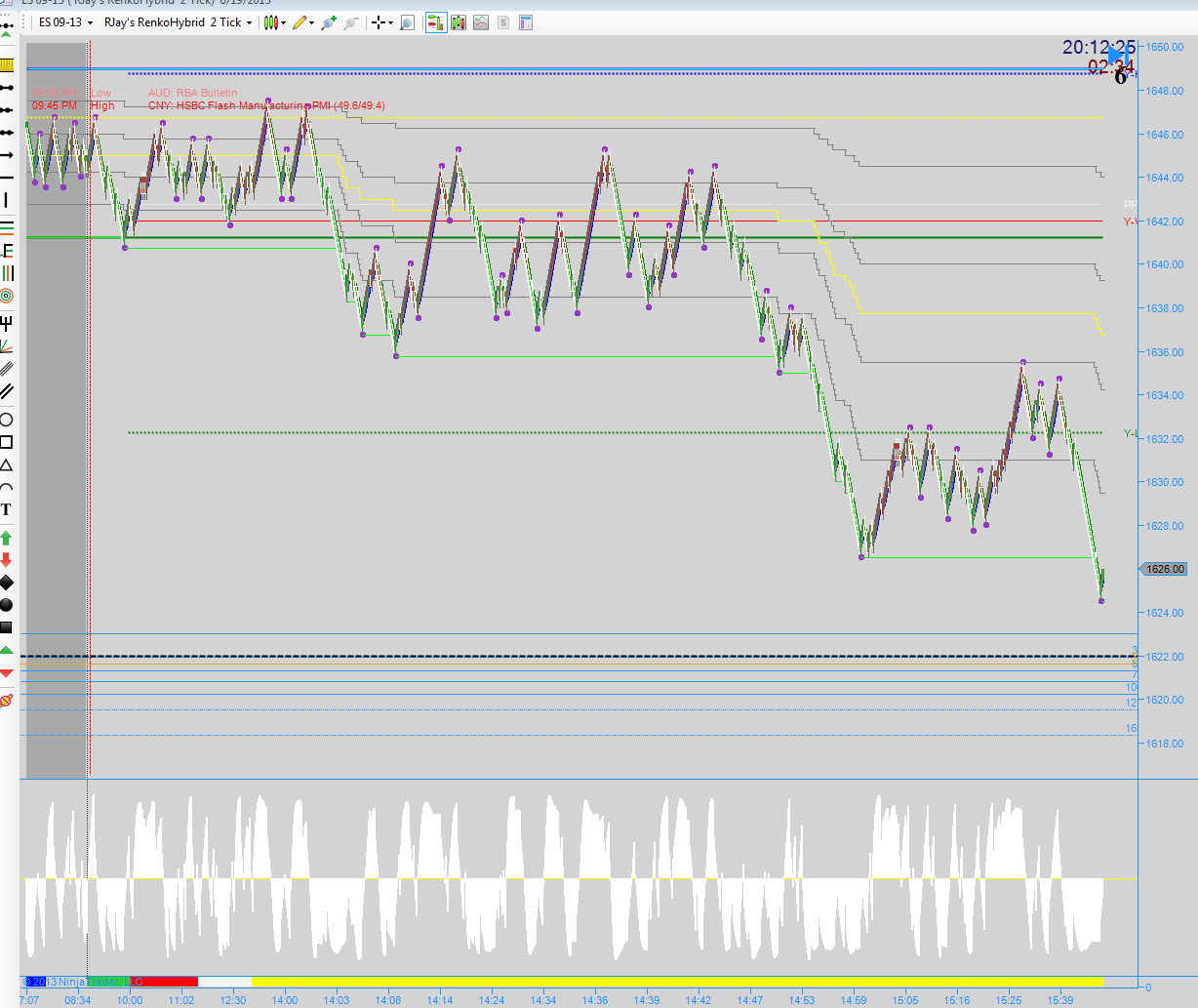Image resolution: width=1198 pixels, height=1008 pixels.
Task: Select the right-pointing arrow line tool
Action: [x=7, y=155]
